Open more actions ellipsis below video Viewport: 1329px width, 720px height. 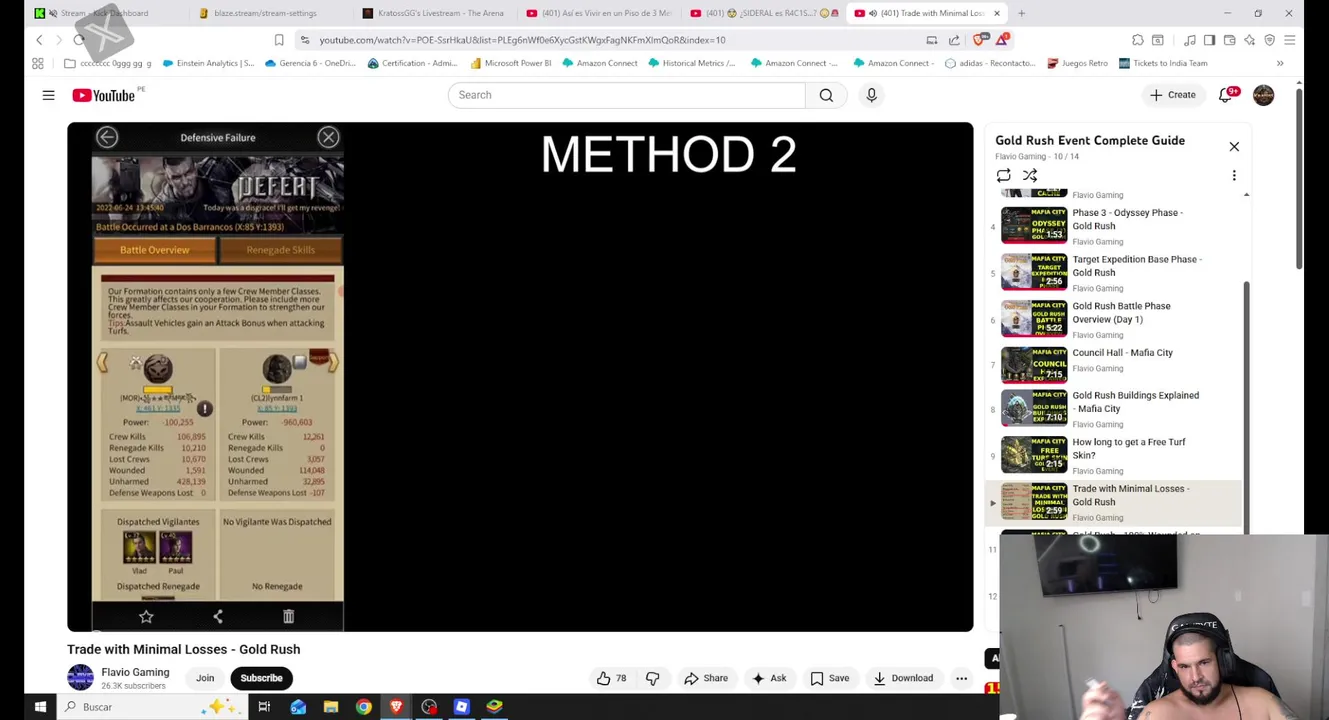click(961, 678)
